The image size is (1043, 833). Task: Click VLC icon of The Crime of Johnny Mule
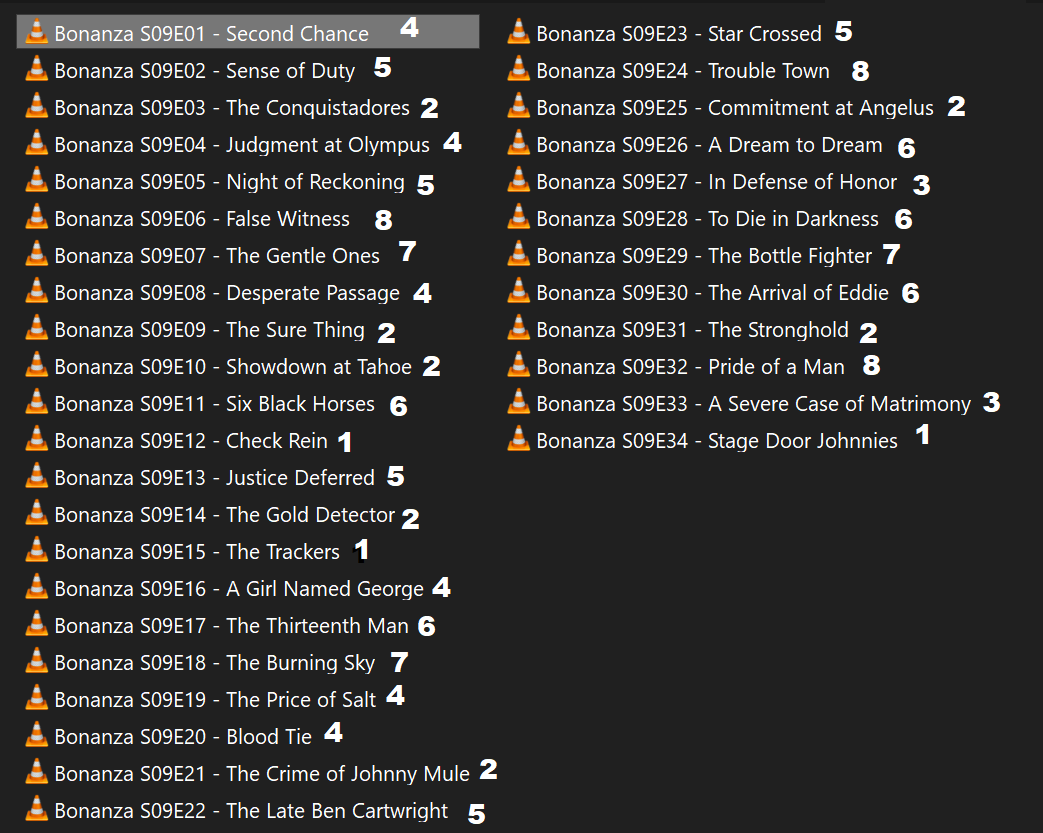coord(37,772)
